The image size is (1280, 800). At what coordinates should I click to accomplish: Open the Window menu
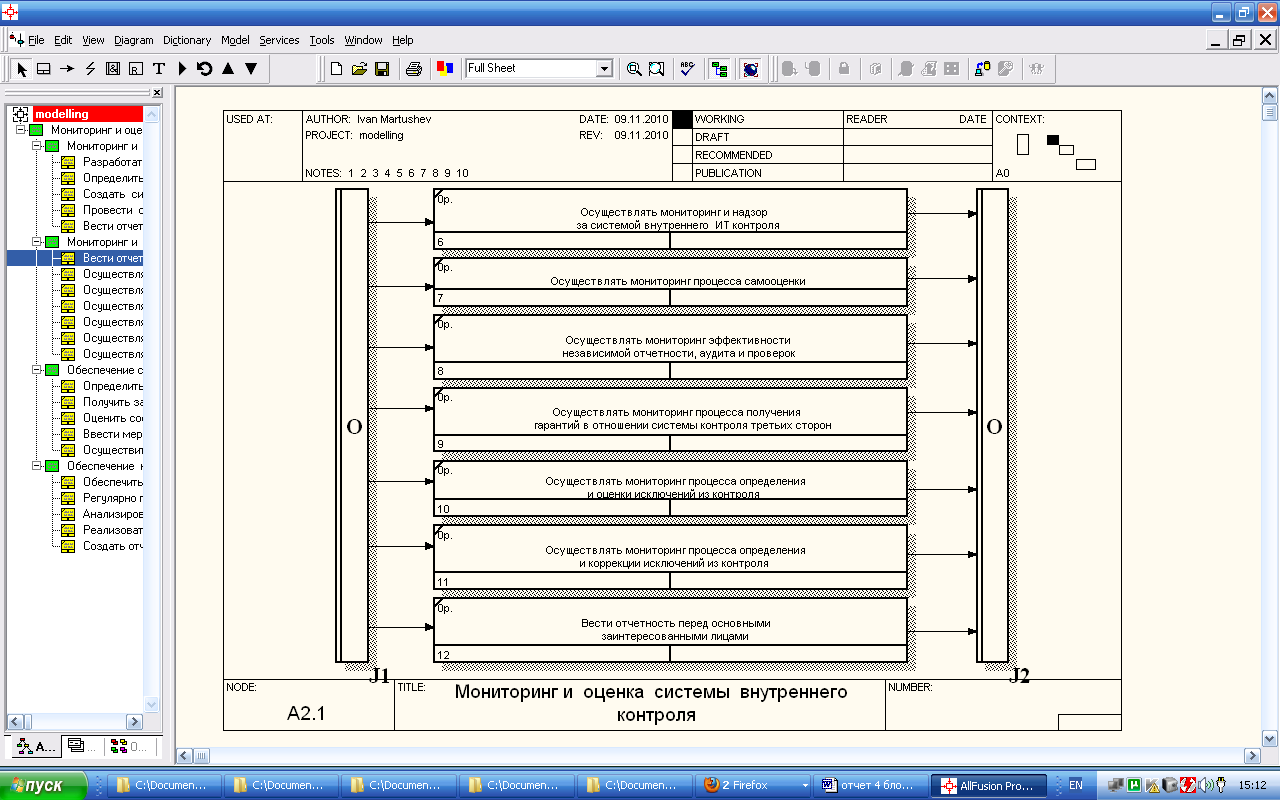click(x=363, y=40)
